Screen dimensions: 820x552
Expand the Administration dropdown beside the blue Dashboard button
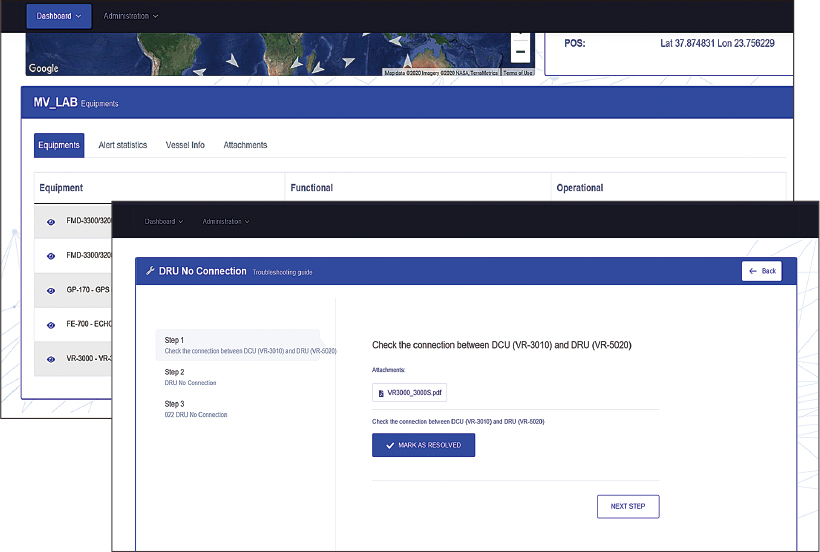pyautogui.click(x=131, y=16)
